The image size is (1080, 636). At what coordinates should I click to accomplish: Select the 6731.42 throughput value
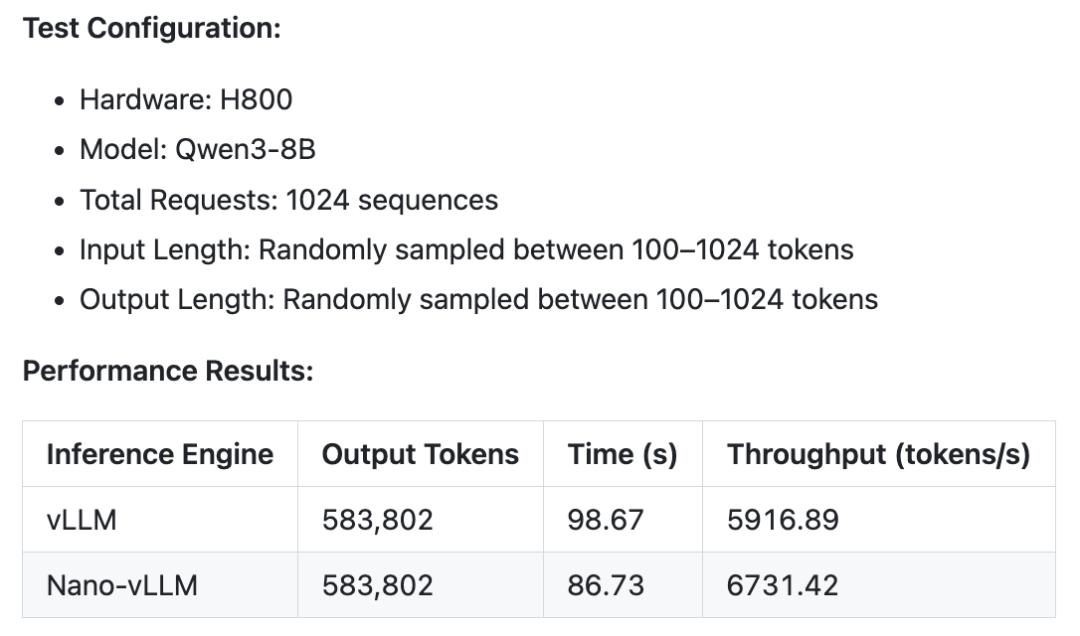click(783, 585)
